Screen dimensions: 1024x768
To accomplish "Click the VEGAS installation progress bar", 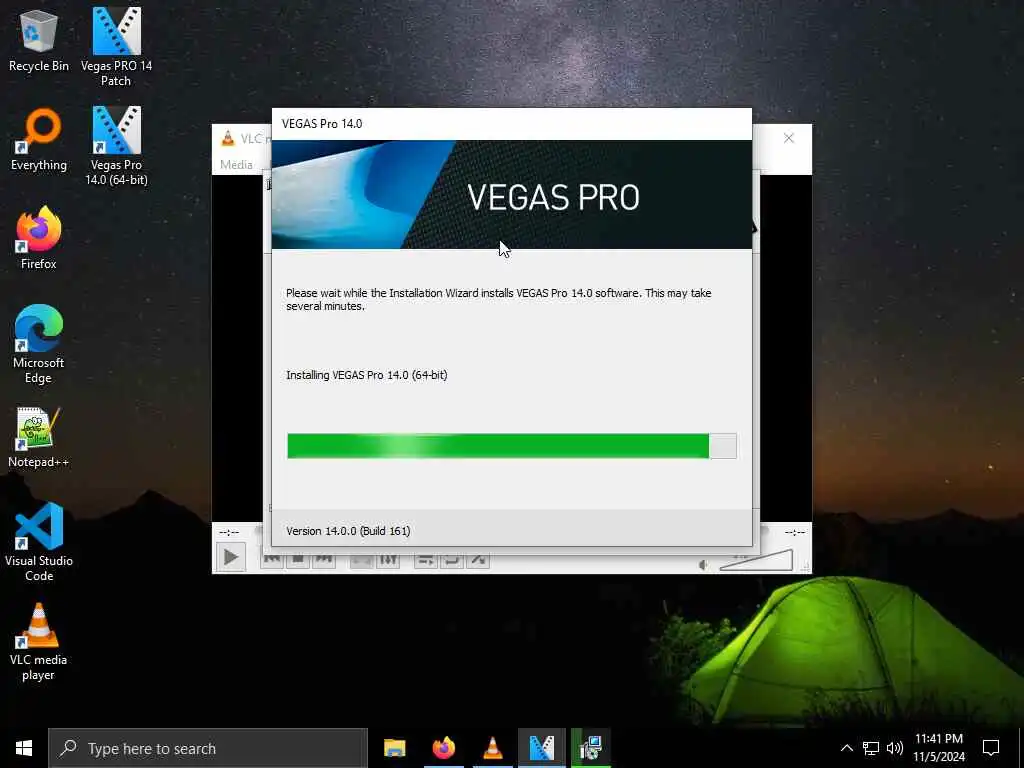I will click(x=512, y=446).
